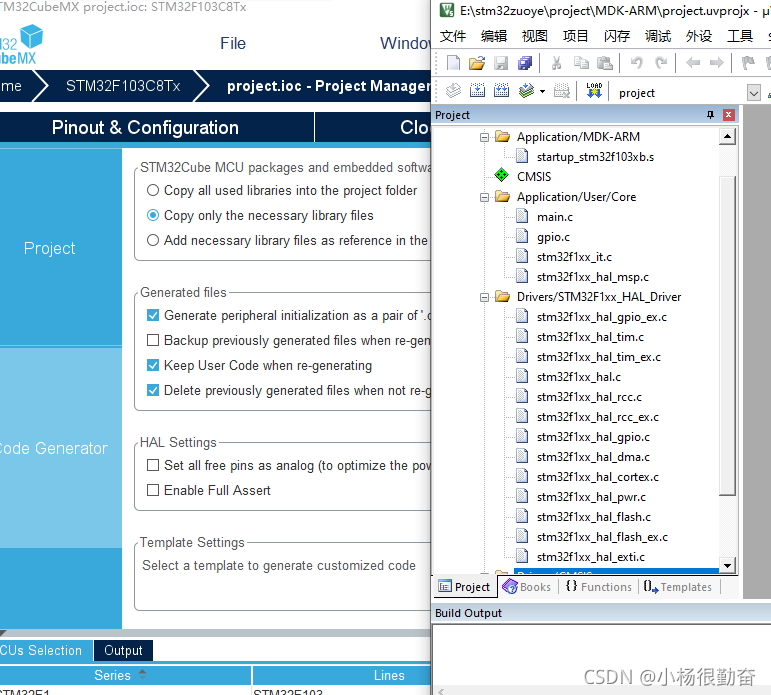The image size is (771, 695).
Task: Click the Paste icon in Keil toolbar
Action: pos(604,63)
